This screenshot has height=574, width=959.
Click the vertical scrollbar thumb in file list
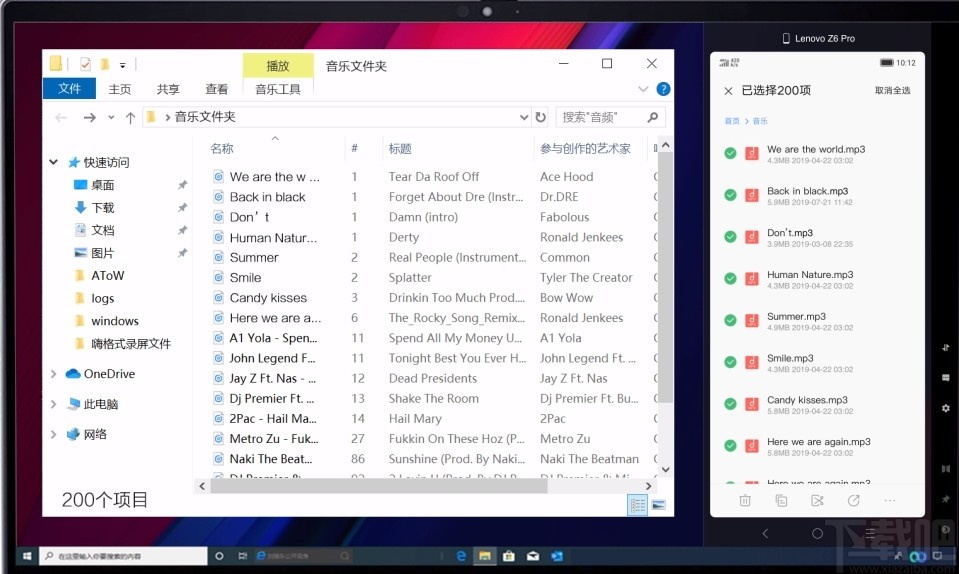665,278
